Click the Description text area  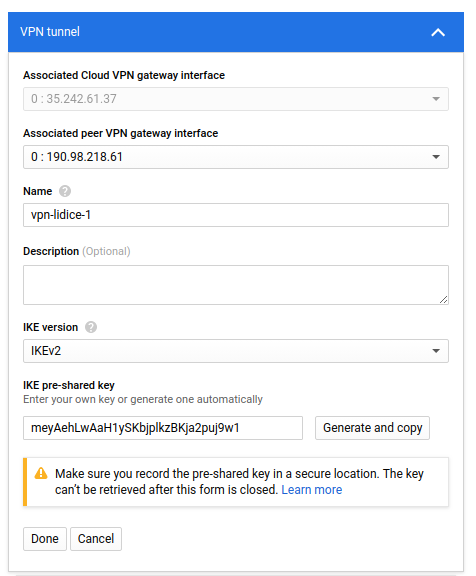236,285
